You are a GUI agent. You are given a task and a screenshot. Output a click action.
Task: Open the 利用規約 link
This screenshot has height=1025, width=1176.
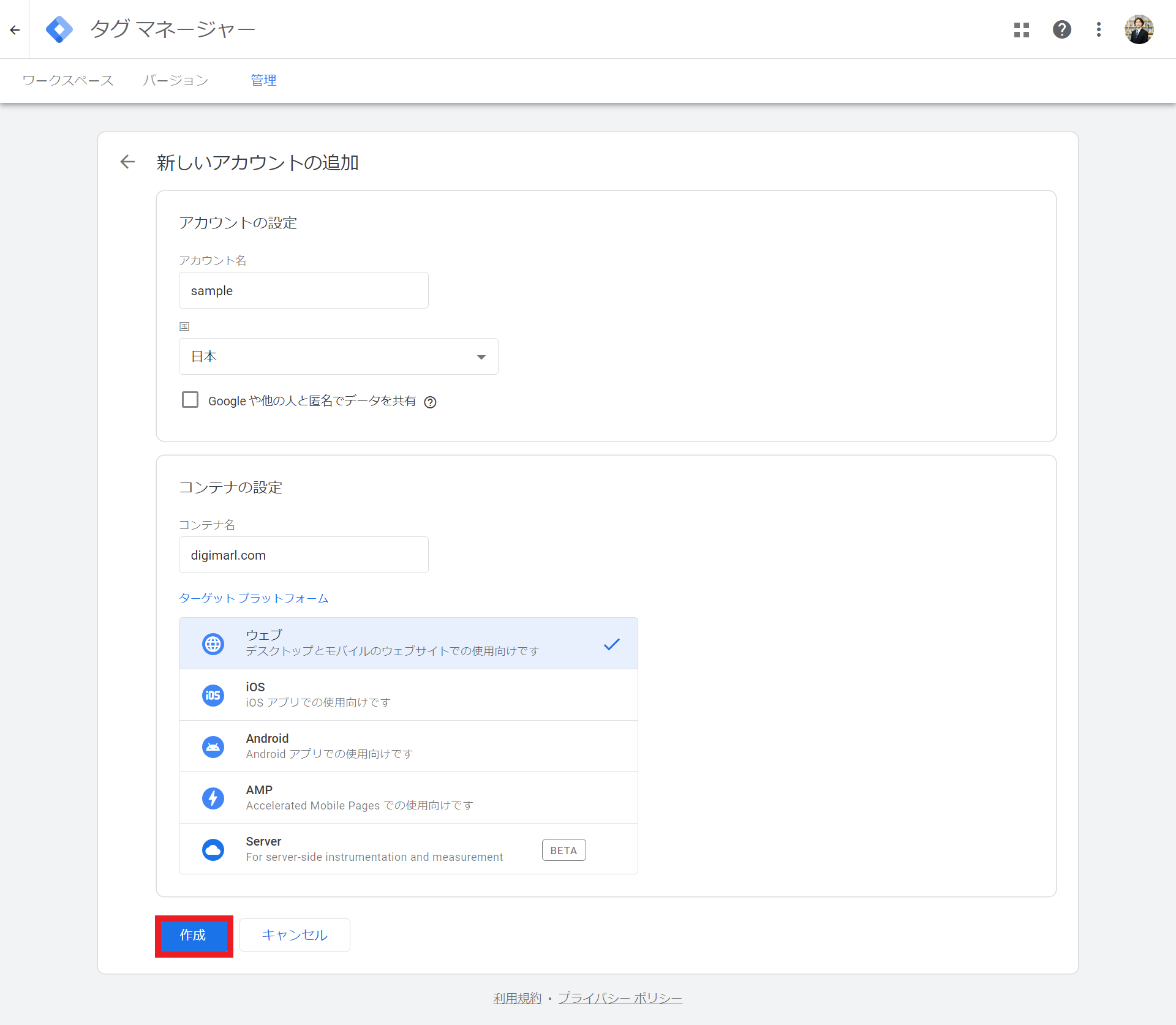tap(518, 998)
